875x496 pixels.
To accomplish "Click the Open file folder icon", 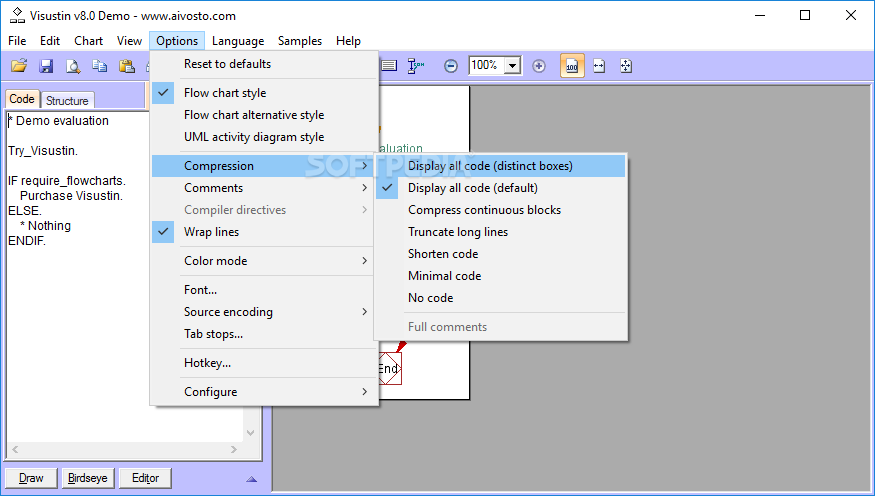I will tap(19, 66).
